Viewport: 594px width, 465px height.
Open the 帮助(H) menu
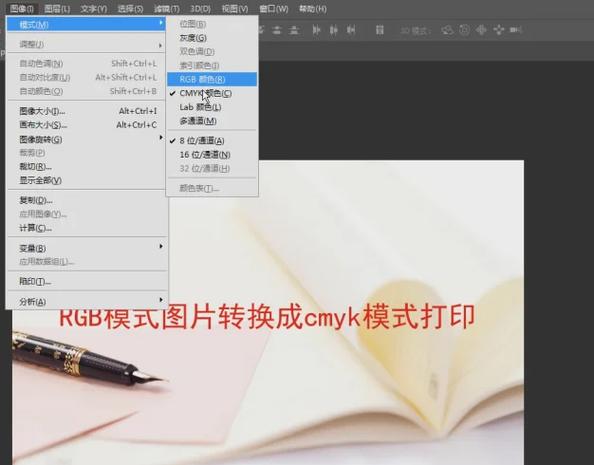[313, 9]
